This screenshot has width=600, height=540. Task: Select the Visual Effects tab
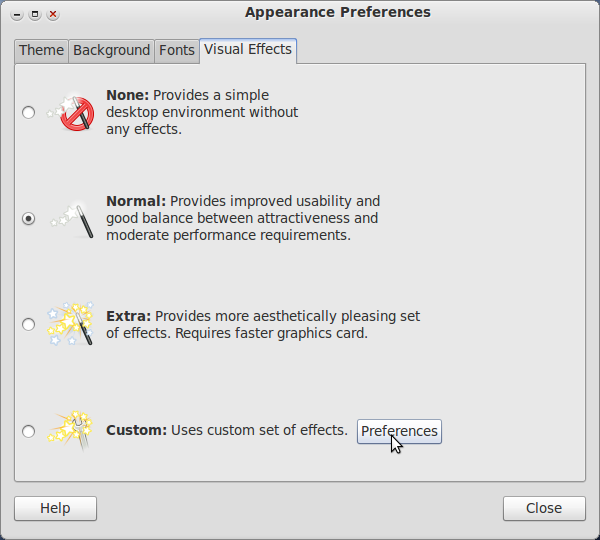coord(248,50)
